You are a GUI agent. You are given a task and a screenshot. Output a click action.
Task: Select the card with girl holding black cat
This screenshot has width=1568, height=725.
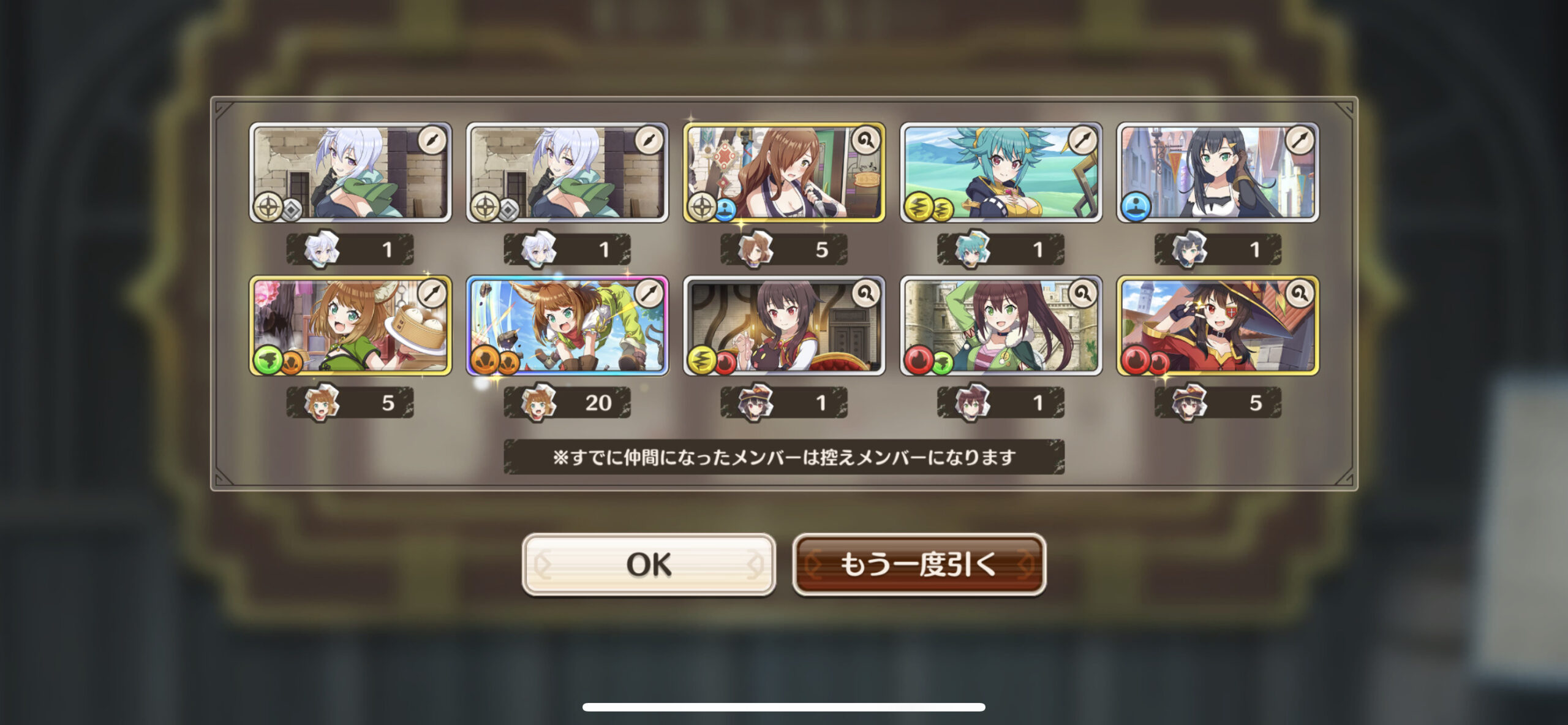[x=784, y=325]
